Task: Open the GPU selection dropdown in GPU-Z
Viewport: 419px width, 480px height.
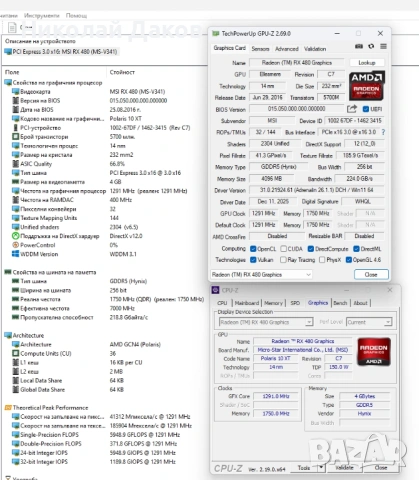Action: coord(261,275)
